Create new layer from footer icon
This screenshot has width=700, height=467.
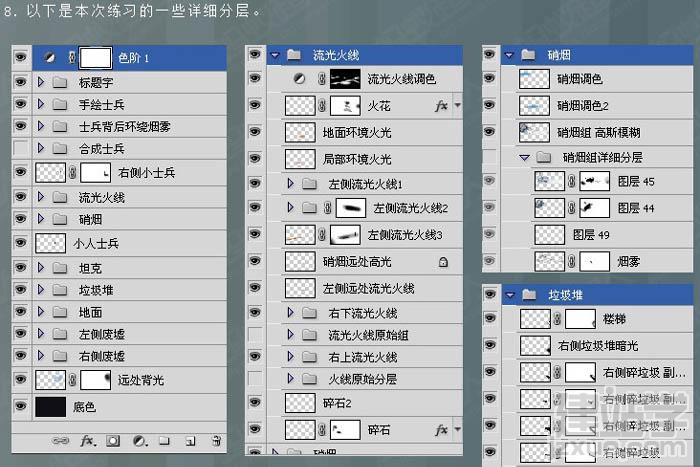191,441
